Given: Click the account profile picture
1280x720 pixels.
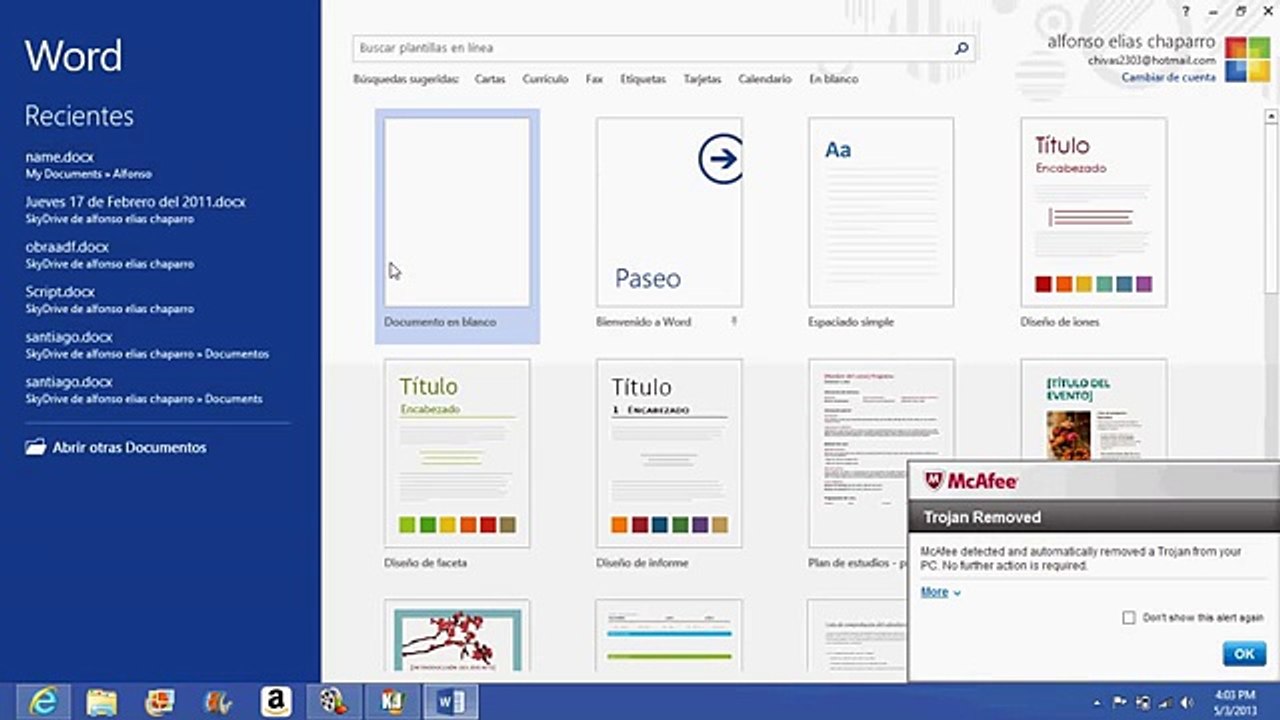Looking at the screenshot, I should click(x=1248, y=60).
